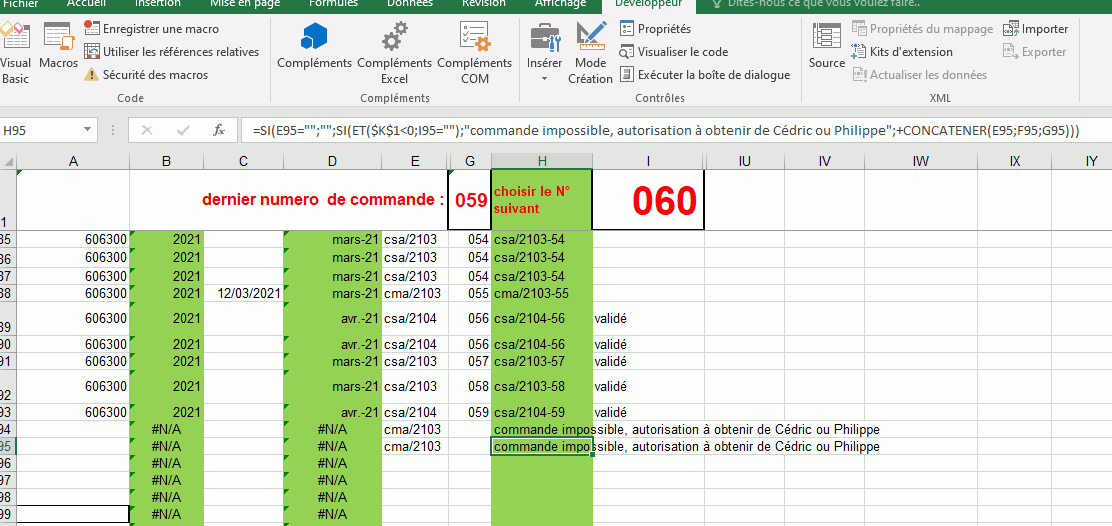Start Enregistrer une macro
Image resolution: width=1112 pixels, height=526 pixels.
151,29
